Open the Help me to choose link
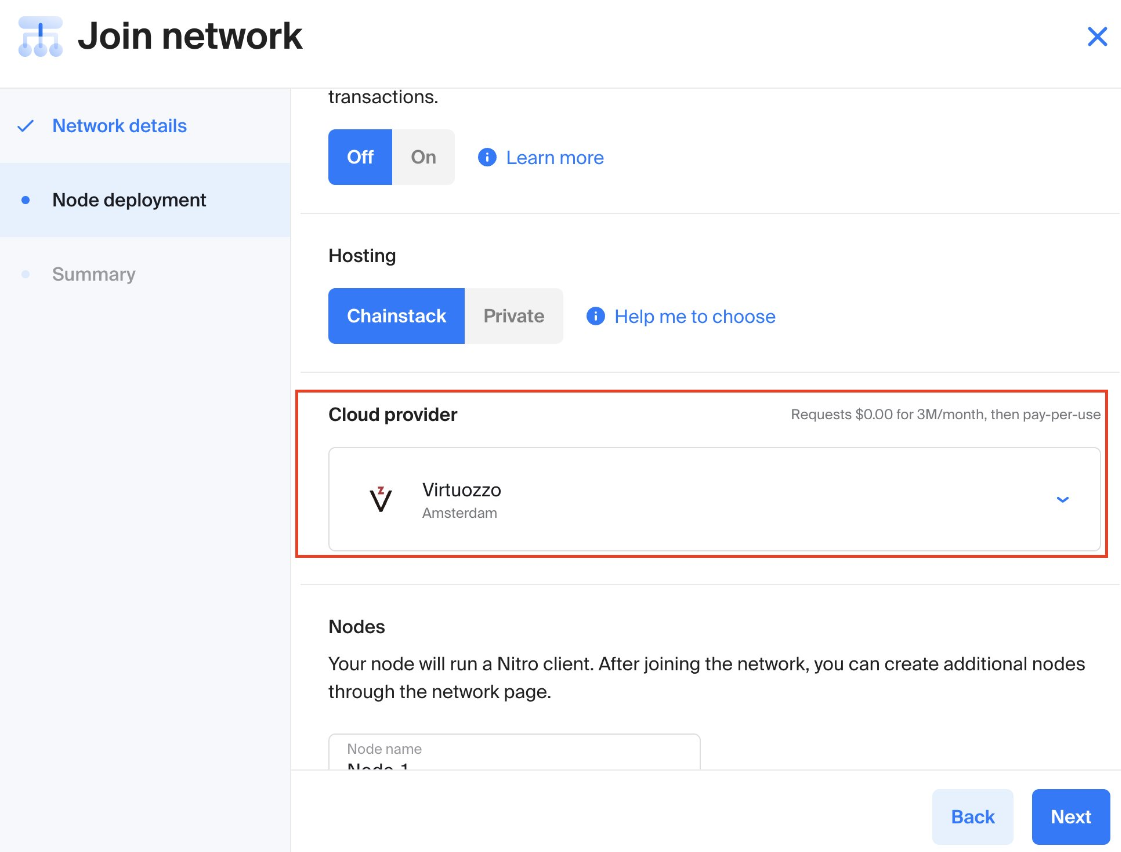Image resolution: width=1121 pixels, height=852 pixels. pyautogui.click(x=695, y=317)
